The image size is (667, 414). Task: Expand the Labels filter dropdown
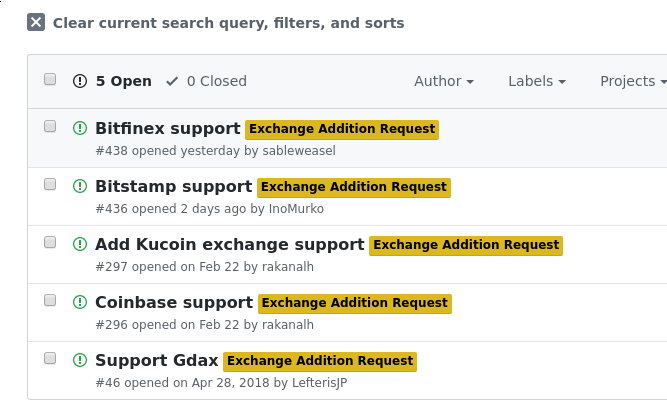coord(537,81)
